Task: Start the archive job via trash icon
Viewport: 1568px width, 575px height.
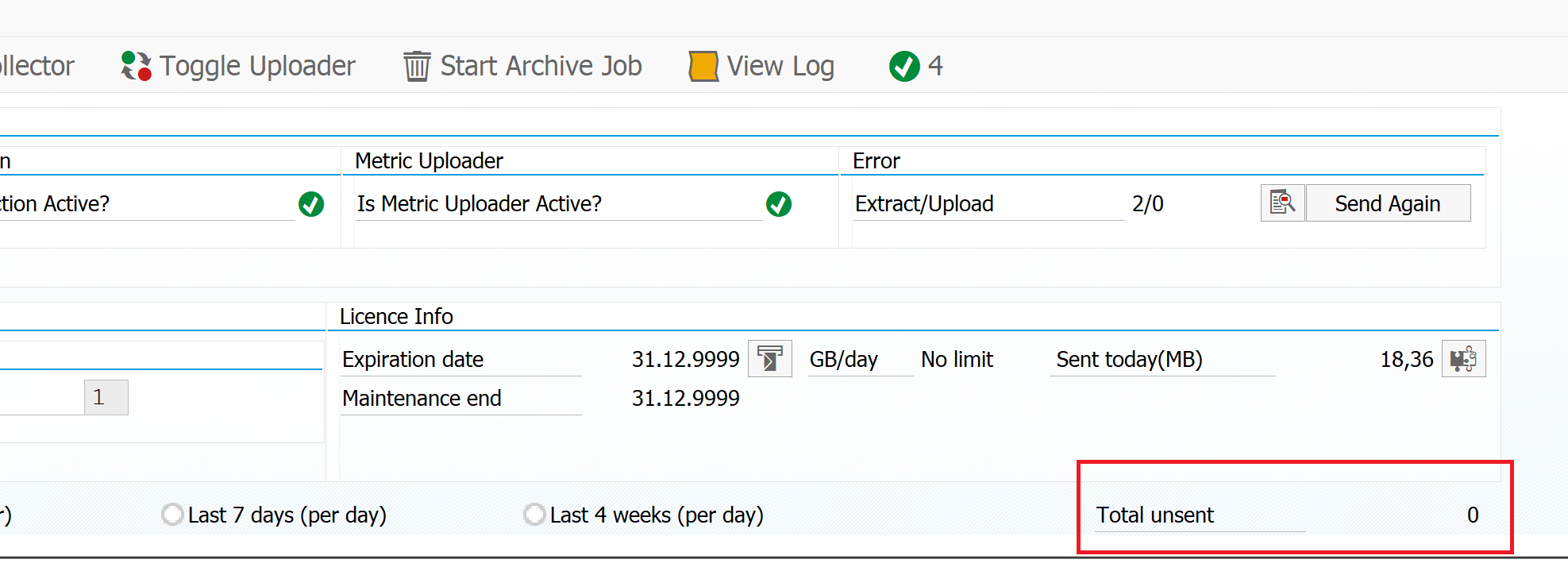Action: 417,66
